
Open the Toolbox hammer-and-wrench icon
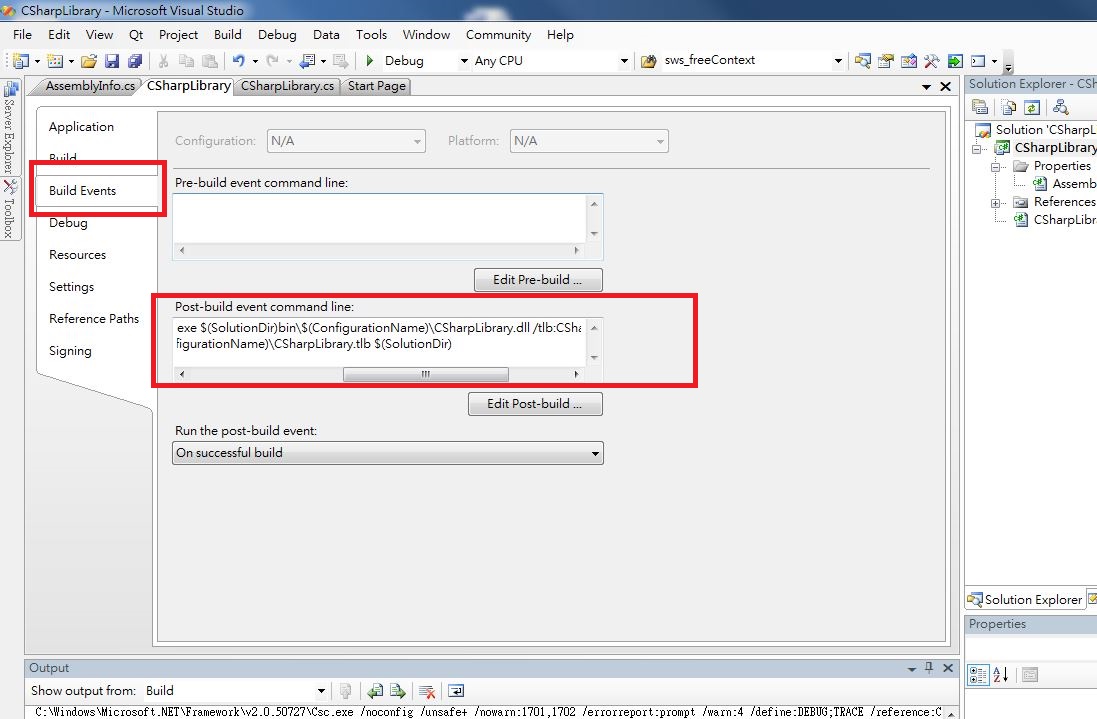click(x=932, y=61)
